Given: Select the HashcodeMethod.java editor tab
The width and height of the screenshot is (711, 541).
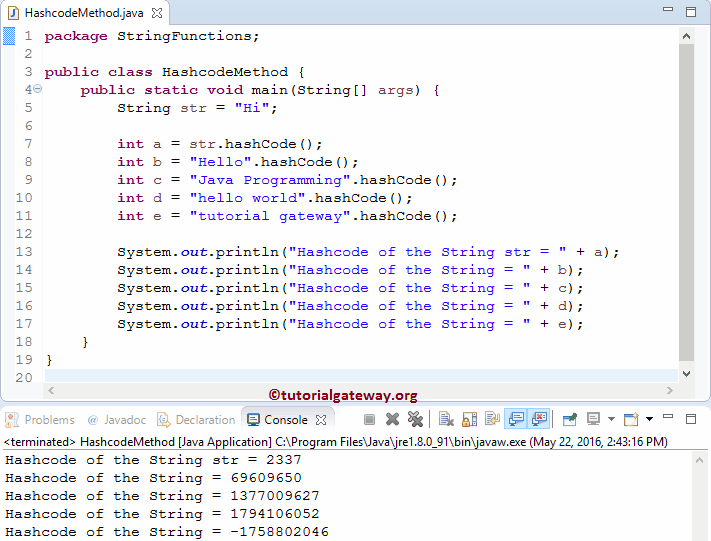Looking at the screenshot, I should click(x=84, y=13).
